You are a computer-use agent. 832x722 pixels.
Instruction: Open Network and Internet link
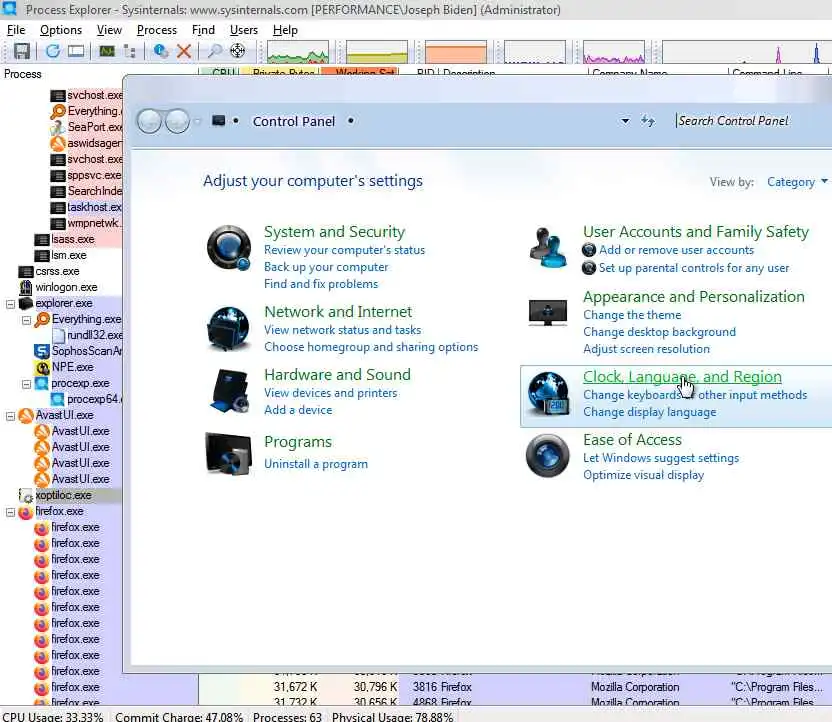[338, 311]
